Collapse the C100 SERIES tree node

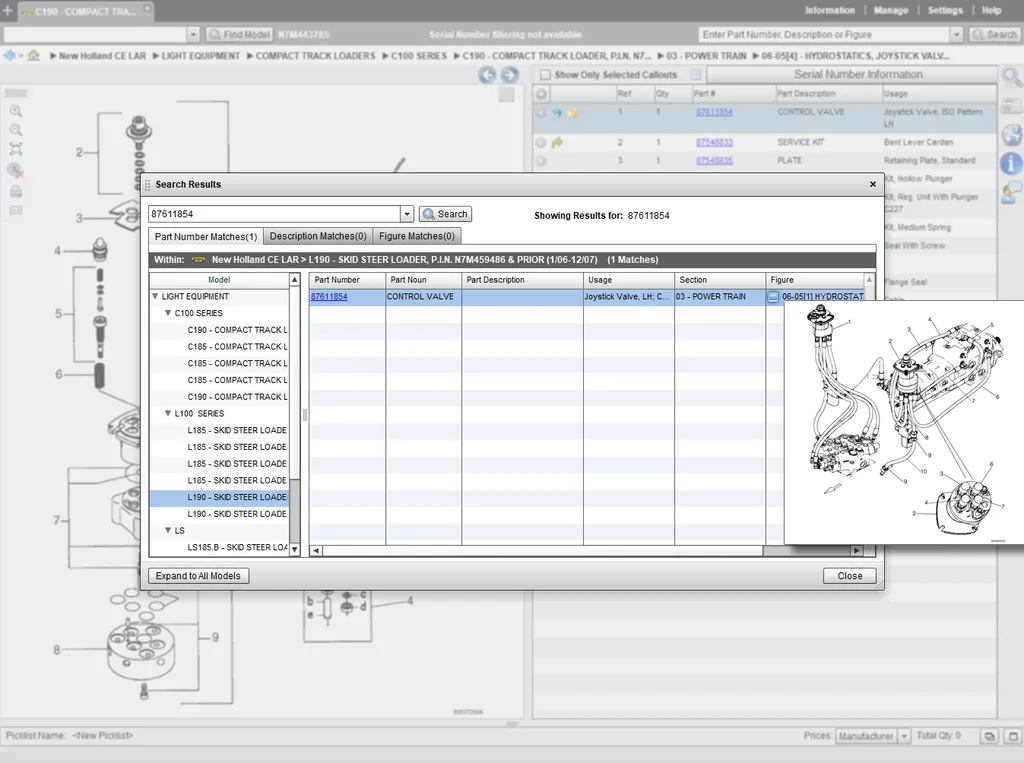pos(168,314)
